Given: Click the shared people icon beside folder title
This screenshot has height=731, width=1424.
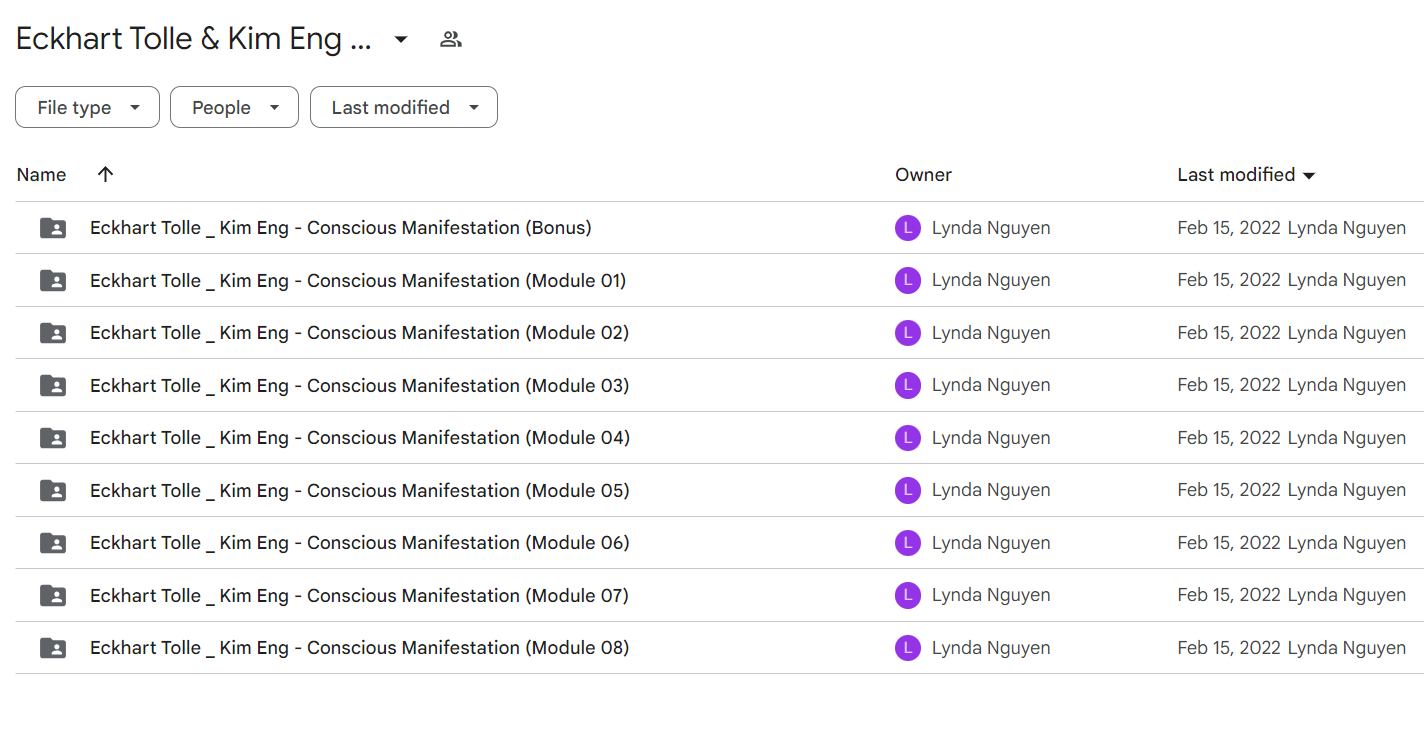Looking at the screenshot, I should click(x=451, y=40).
